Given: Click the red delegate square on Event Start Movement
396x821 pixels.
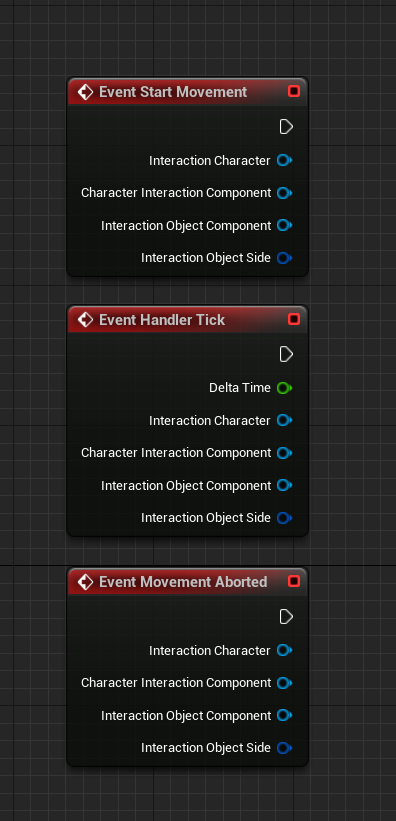Looking at the screenshot, I should 294,92.
